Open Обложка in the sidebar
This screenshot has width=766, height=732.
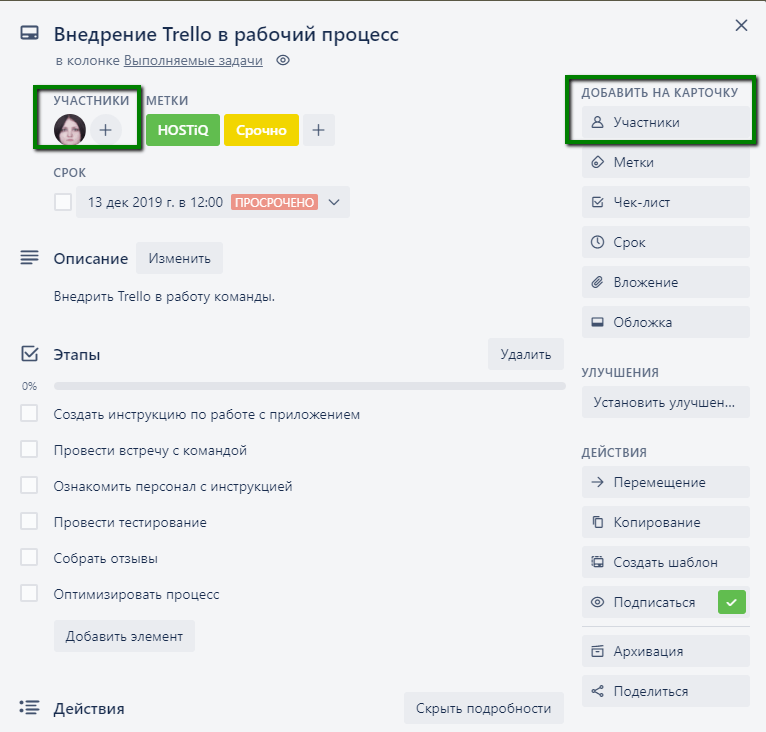pyautogui.click(x=665, y=323)
